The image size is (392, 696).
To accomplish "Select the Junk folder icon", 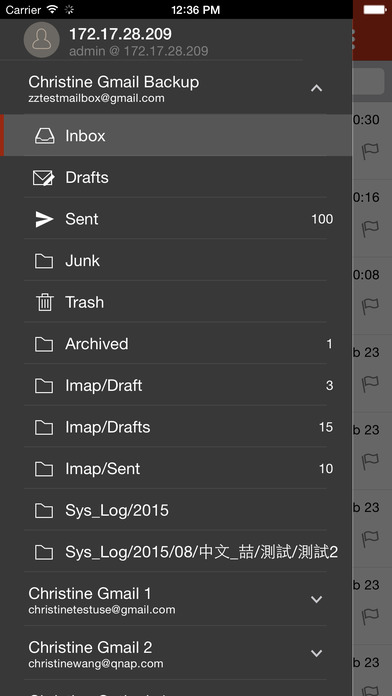I will pyautogui.click(x=44, y=261).
